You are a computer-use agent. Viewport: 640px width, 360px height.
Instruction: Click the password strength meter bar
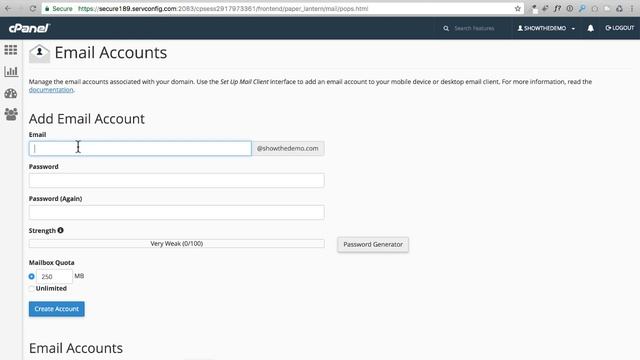(x=177, y=244)
